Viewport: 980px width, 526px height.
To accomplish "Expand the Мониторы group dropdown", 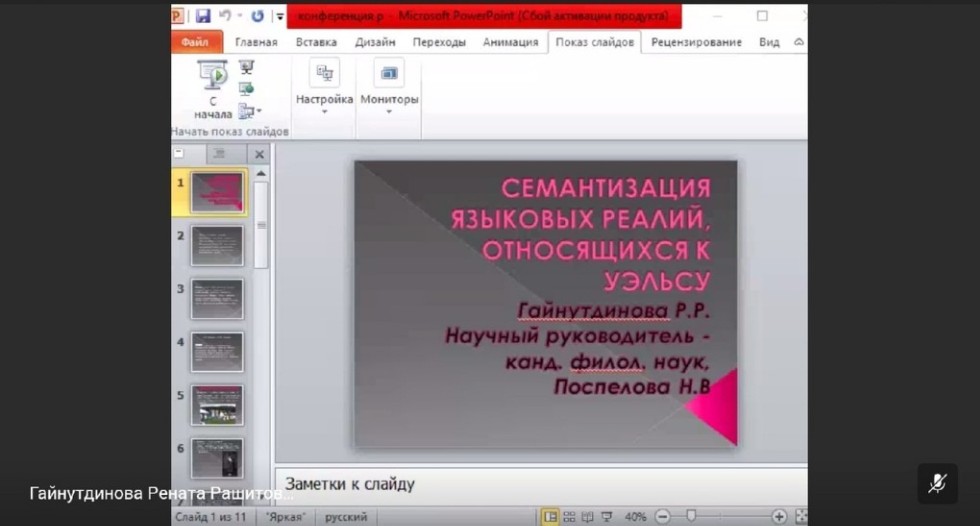I will tap(389, 112).
